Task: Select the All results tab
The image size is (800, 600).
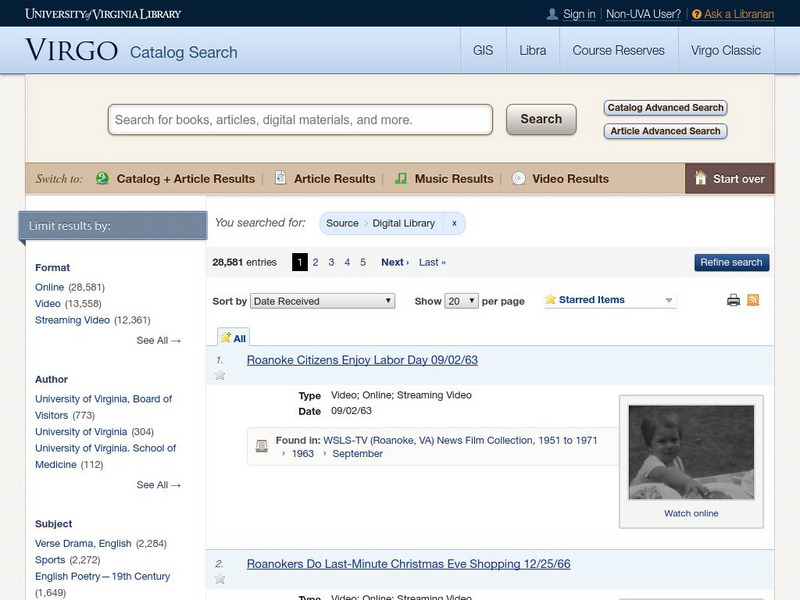Action: 233,337
